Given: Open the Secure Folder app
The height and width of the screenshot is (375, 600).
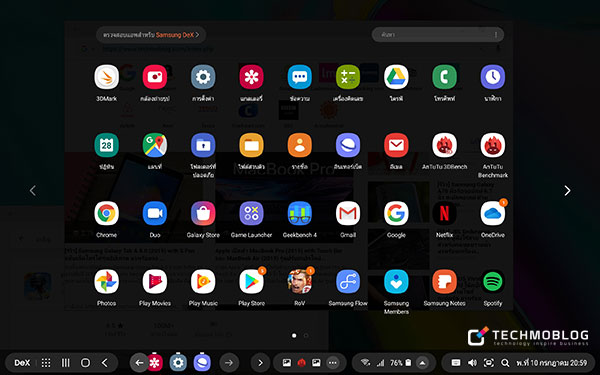Looking at the screenshot, I should coord(203,145).
